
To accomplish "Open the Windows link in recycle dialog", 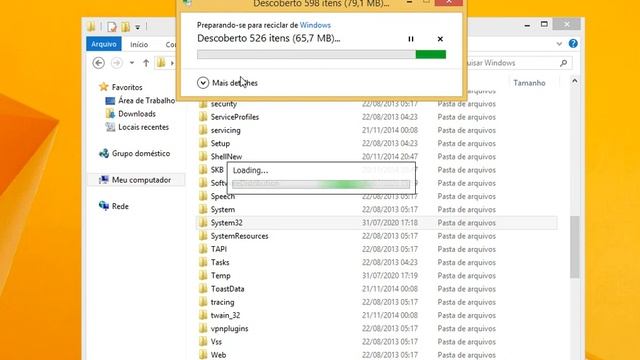I will tap(315, 25).
